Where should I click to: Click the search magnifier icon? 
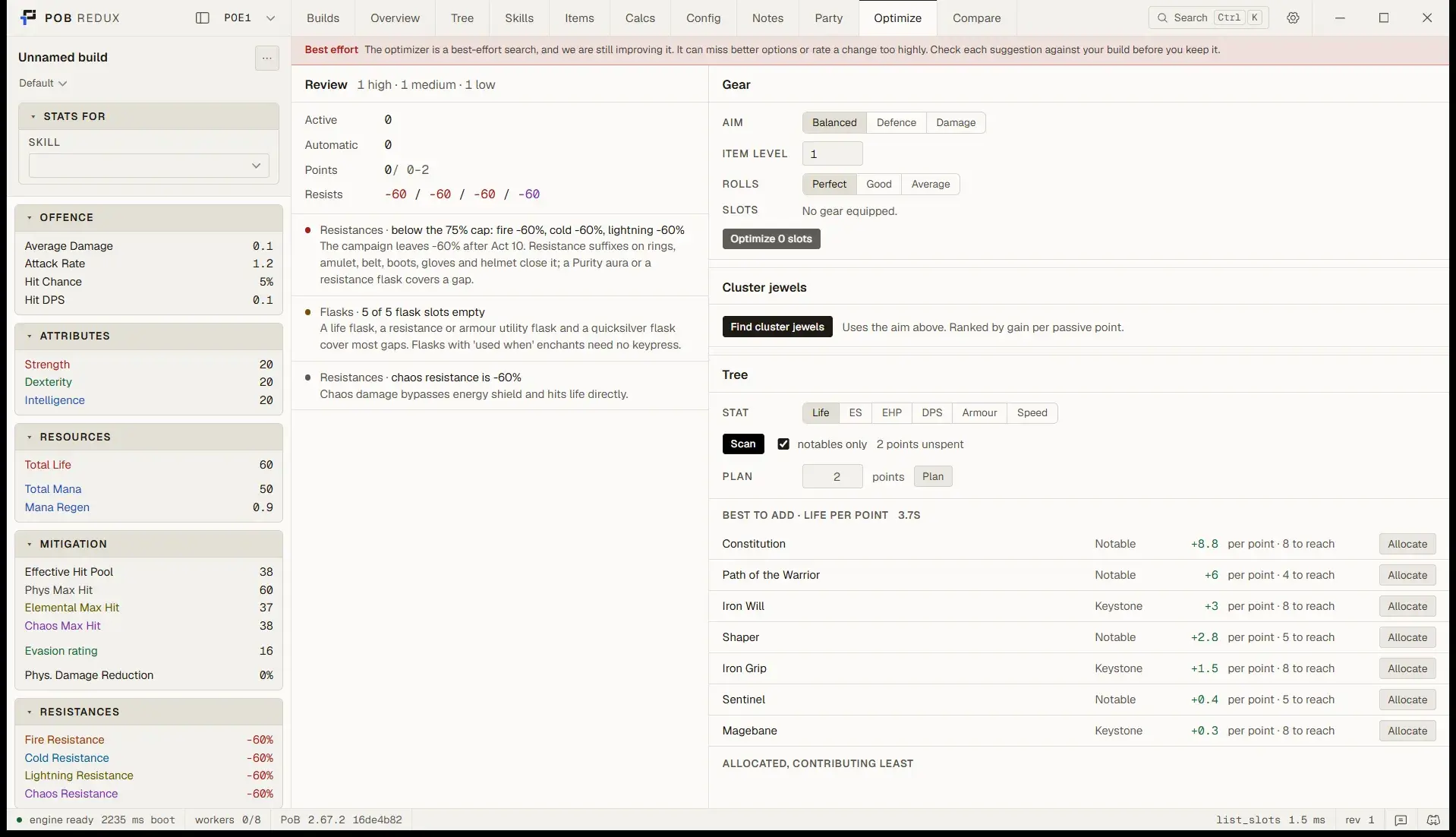1161,17
